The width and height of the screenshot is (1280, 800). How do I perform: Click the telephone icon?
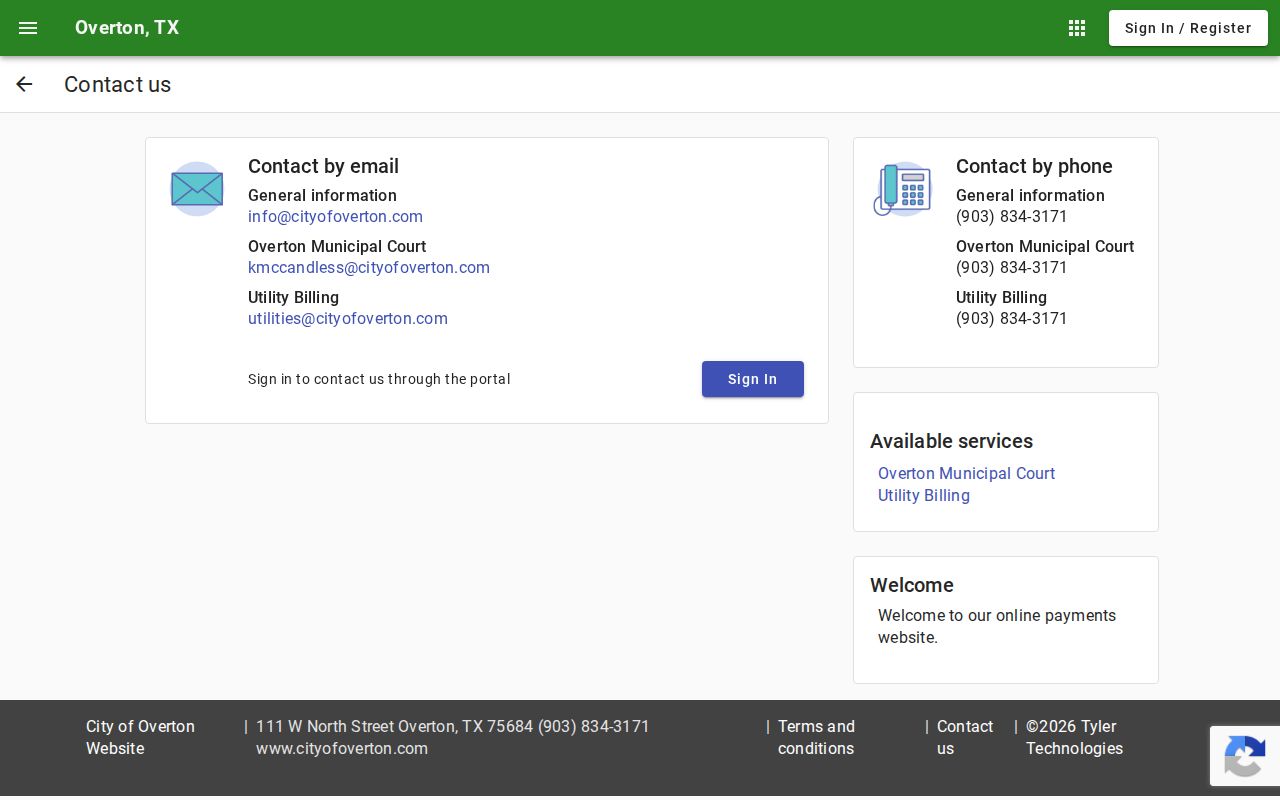[x=902, y=189]
